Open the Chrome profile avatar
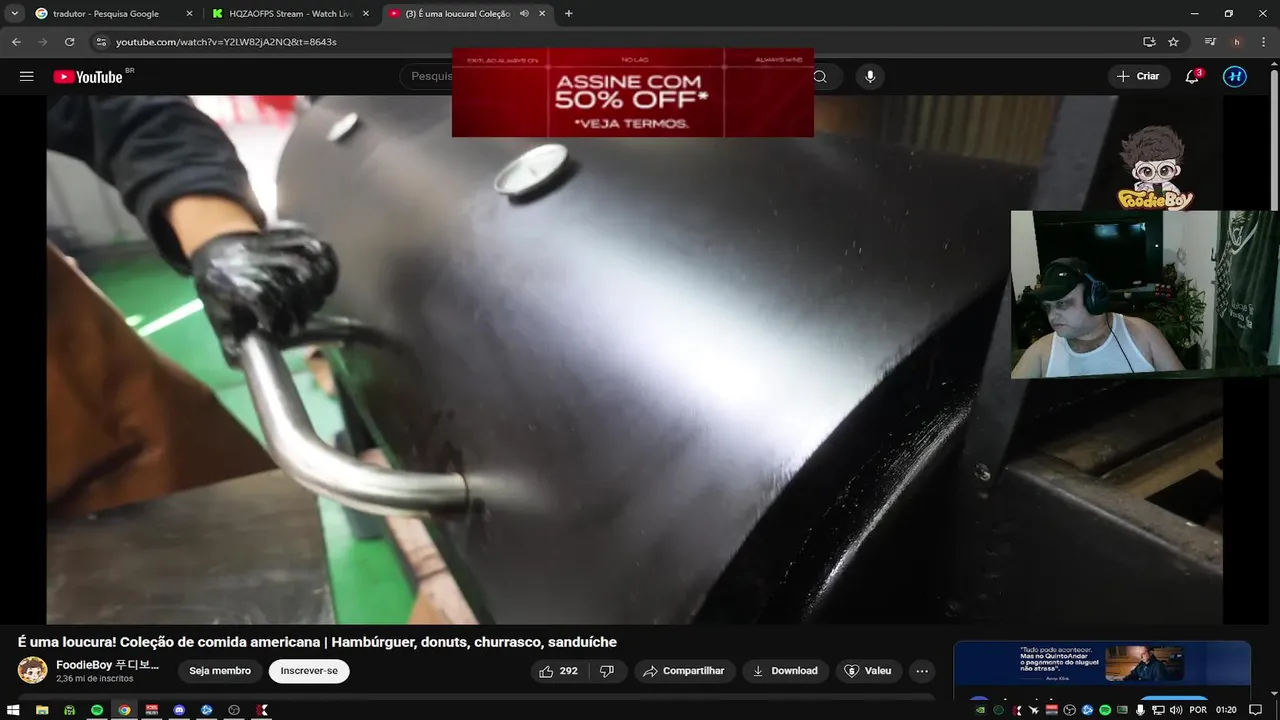 tap(1237, 42)
